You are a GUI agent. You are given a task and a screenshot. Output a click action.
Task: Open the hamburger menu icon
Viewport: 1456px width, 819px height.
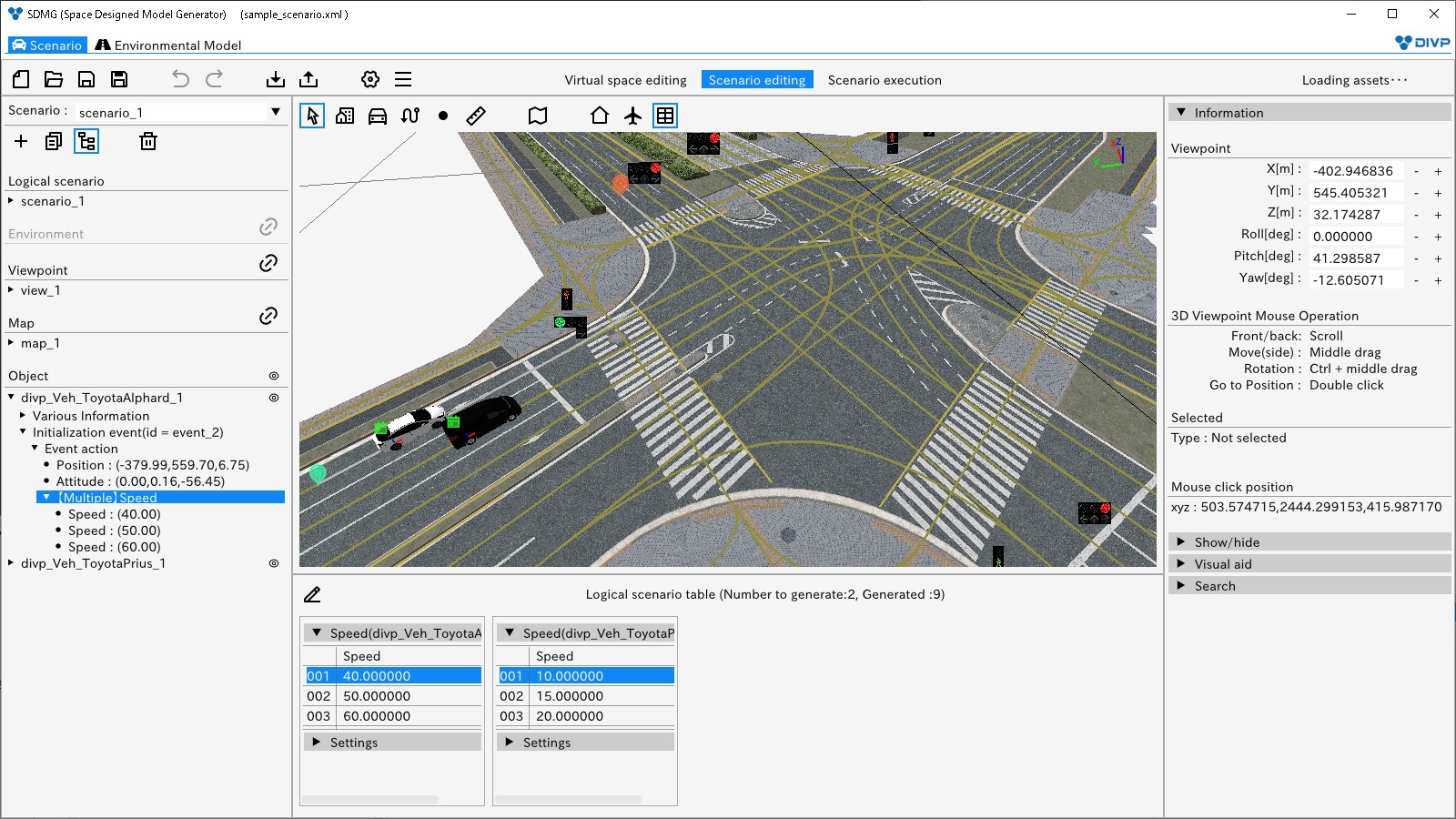[x=403, y=79]
